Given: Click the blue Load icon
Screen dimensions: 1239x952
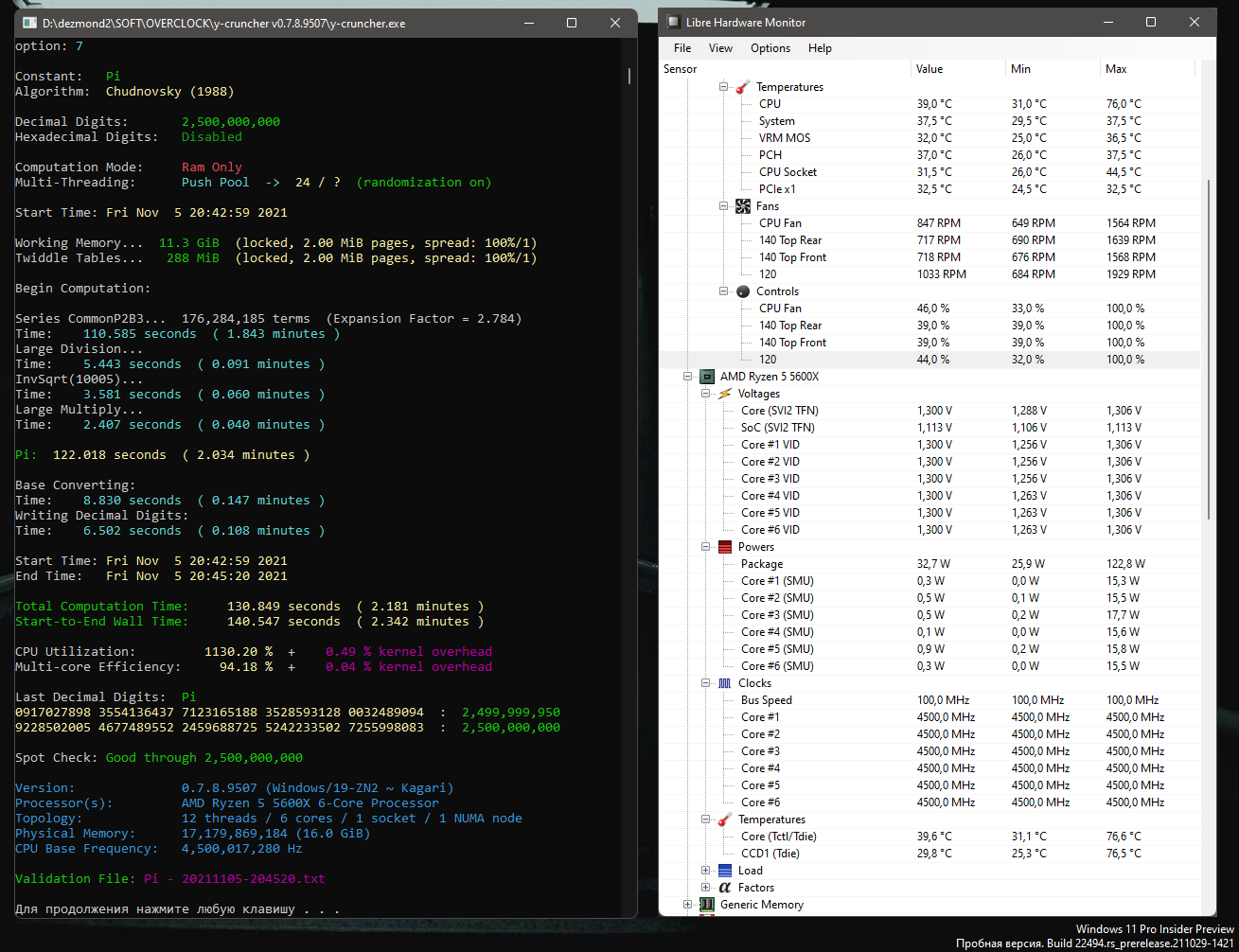Looking at the screenshot, I should 725,871.
